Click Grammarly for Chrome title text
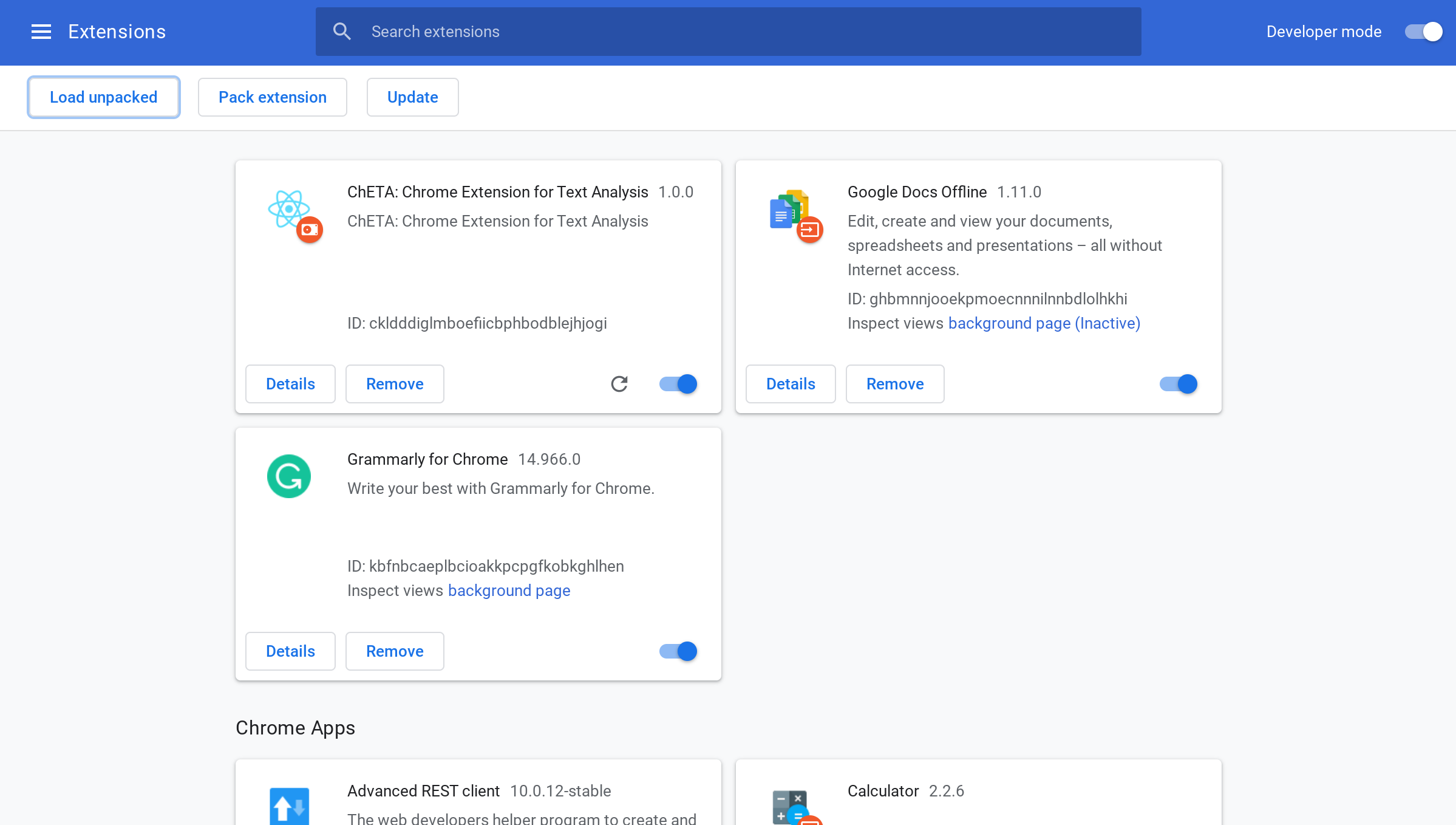This screenshot has height=825, width=1456. click(x=427, y=459)
